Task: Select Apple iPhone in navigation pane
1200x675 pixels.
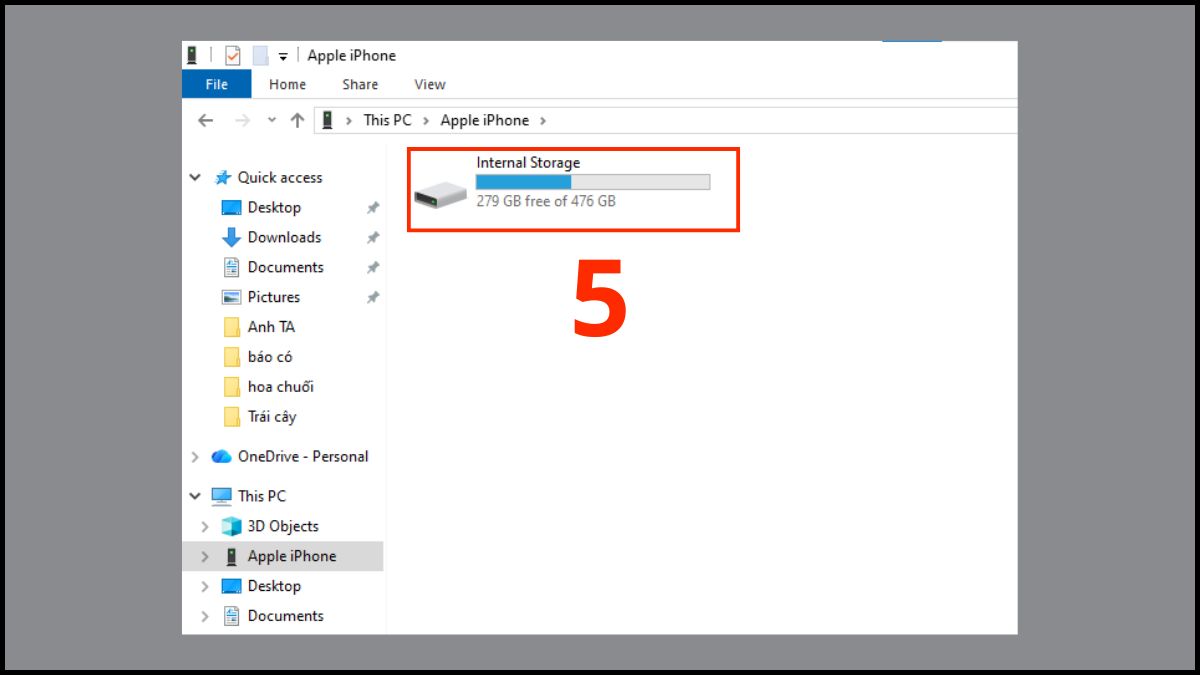Action: (292, 556)
